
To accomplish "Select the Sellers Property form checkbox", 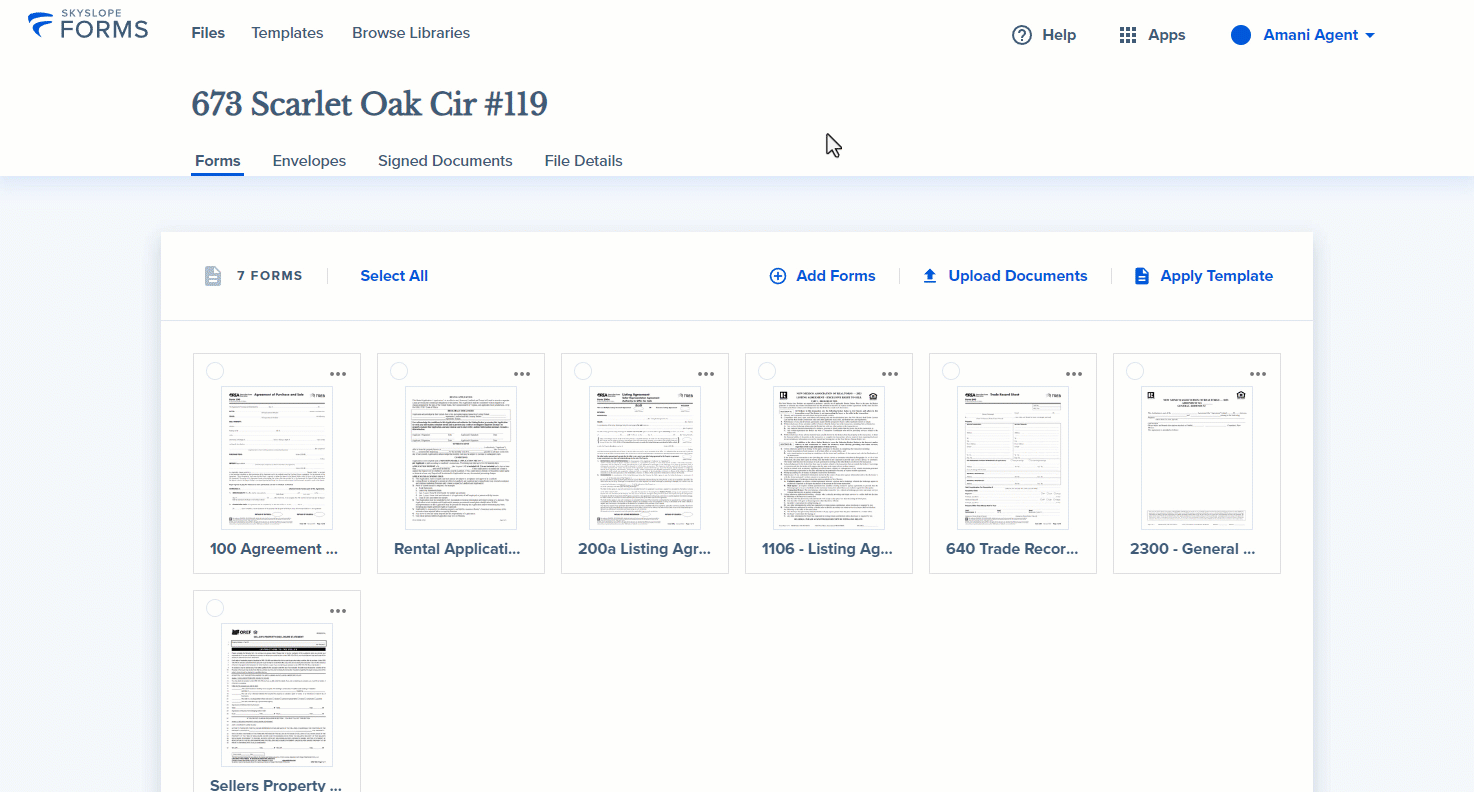I will click(x=215, y=608).
